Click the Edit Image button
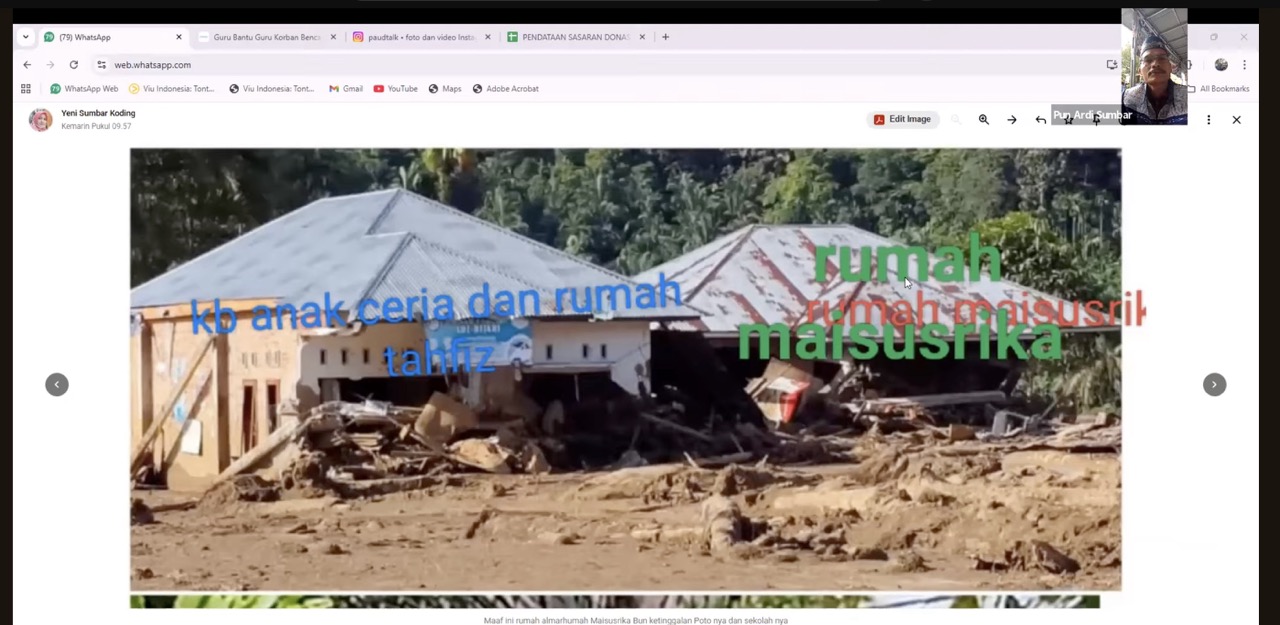 pos(902,119)
